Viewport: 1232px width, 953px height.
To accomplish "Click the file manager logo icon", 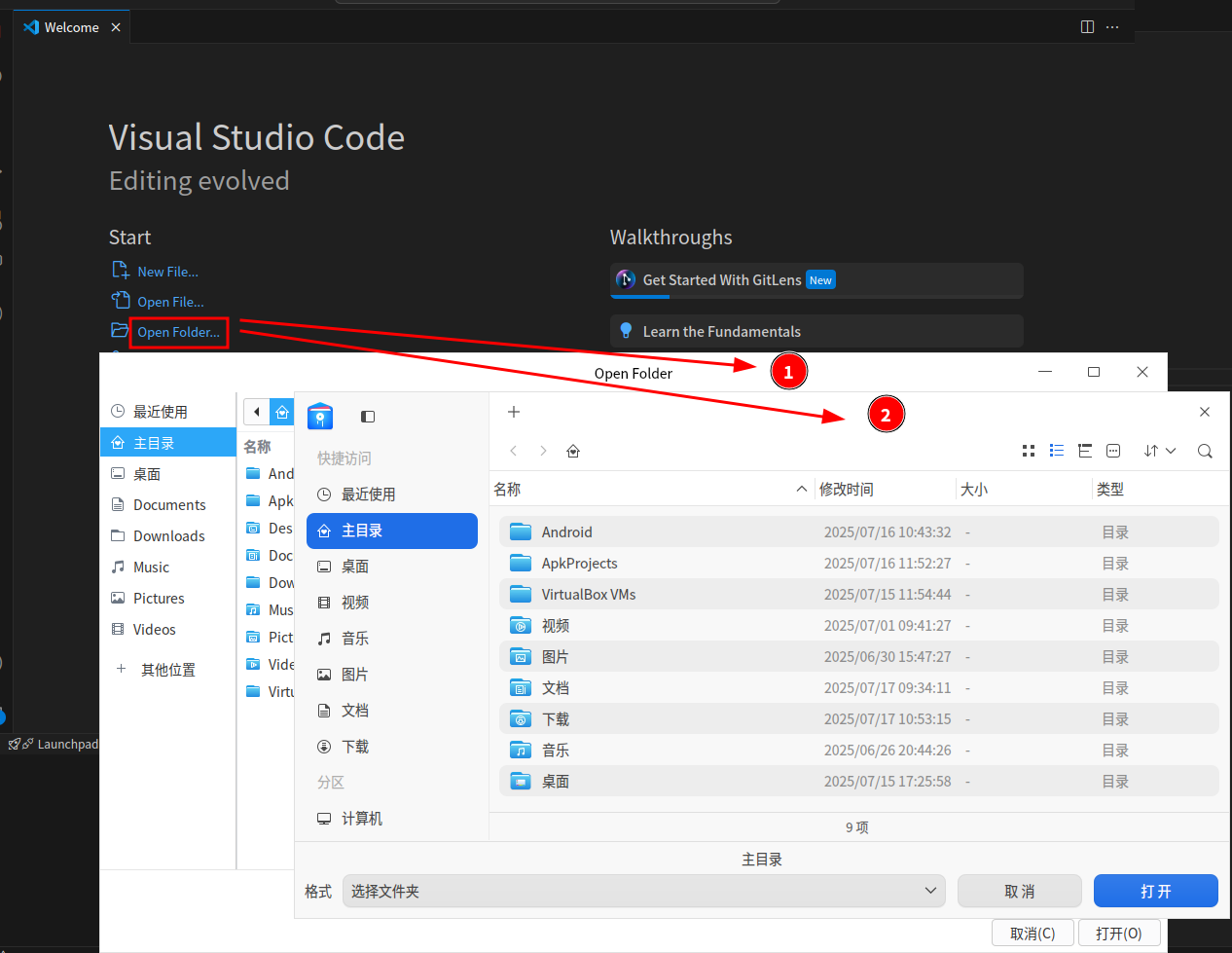I will [x=320, y=416].
